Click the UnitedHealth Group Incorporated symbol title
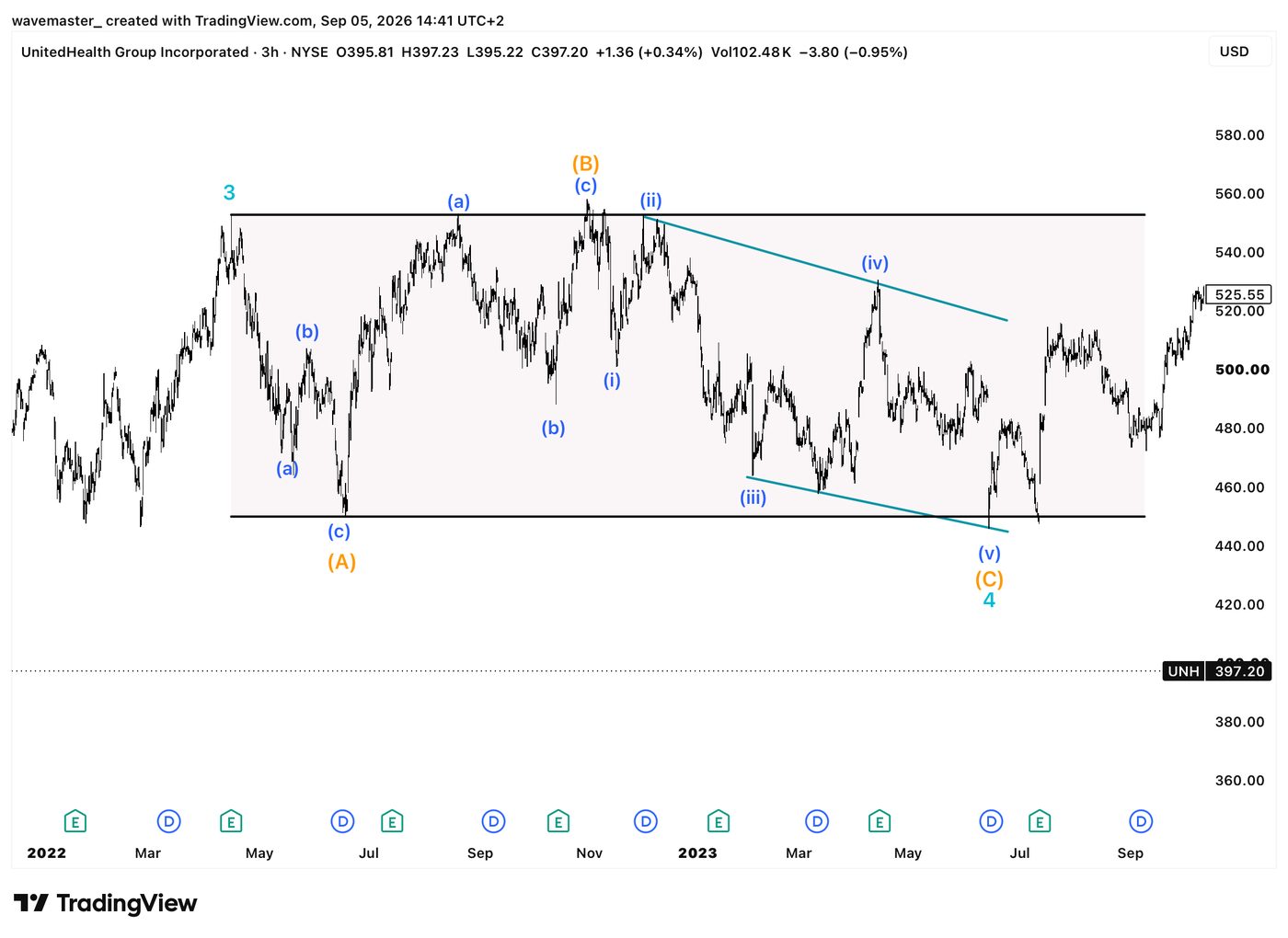The image size is (1288, 938). 135,52
